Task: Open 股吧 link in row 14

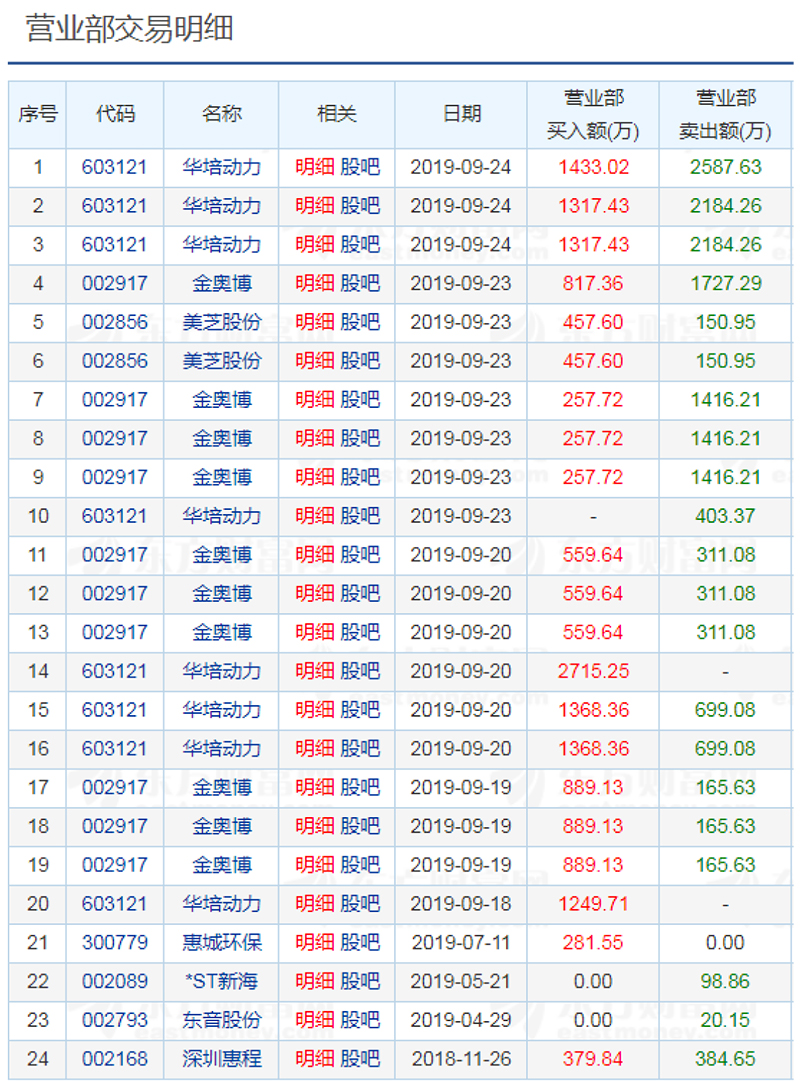Action: 360,671
